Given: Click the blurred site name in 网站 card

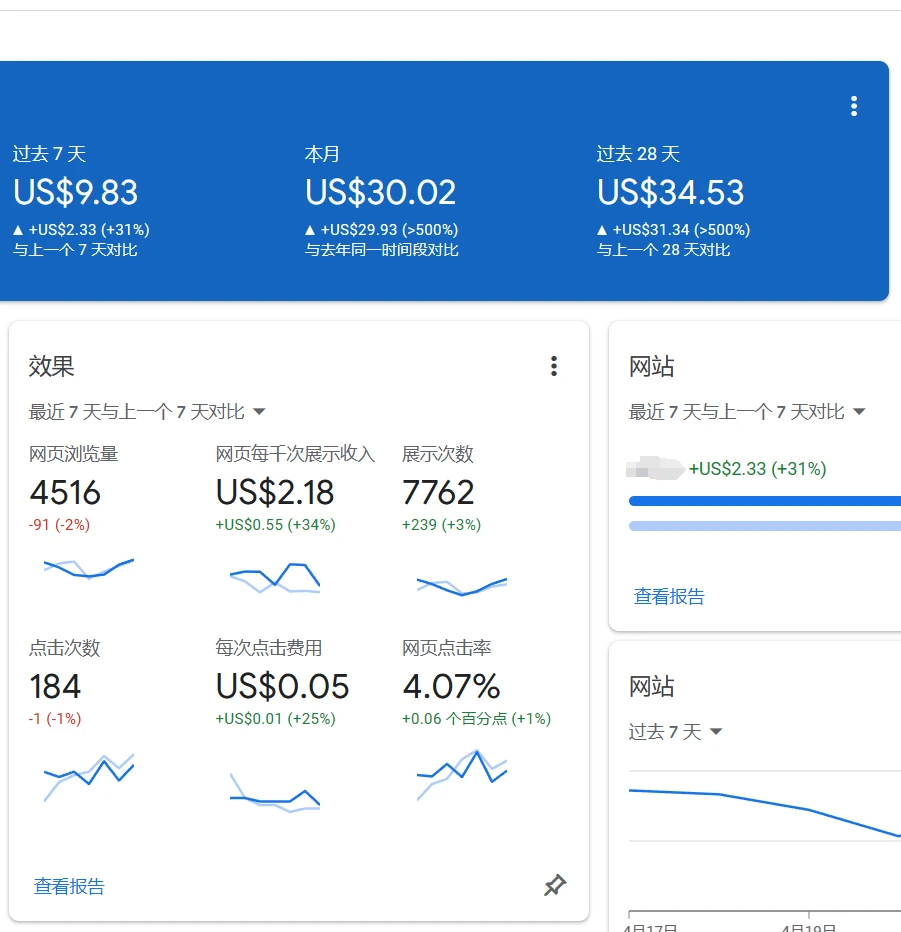Looking at the screenshot, I should coord(655,468).
